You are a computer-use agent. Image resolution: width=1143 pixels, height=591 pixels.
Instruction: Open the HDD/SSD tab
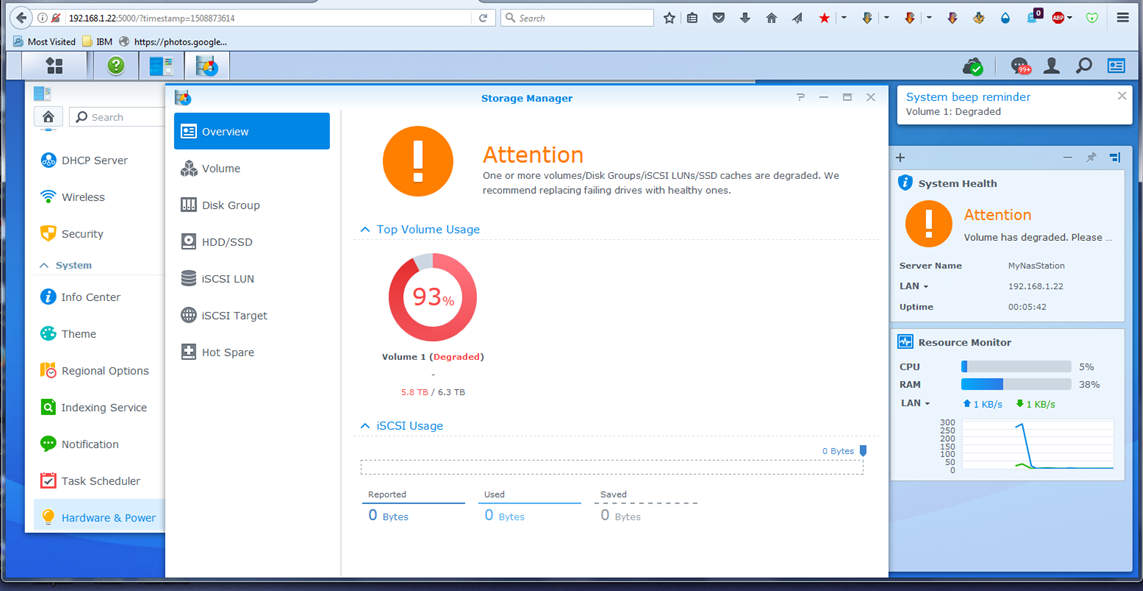[x=227, y=242]
